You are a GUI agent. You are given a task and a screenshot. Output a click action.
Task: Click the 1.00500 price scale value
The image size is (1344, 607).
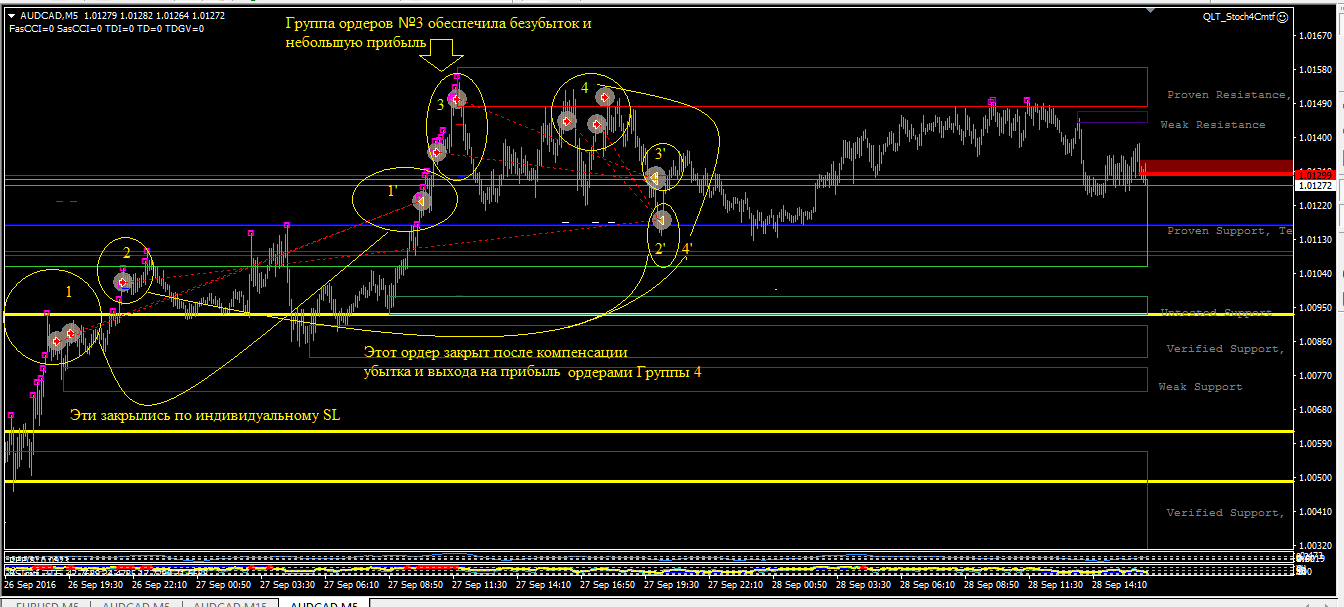click(x=1316, y=478)
